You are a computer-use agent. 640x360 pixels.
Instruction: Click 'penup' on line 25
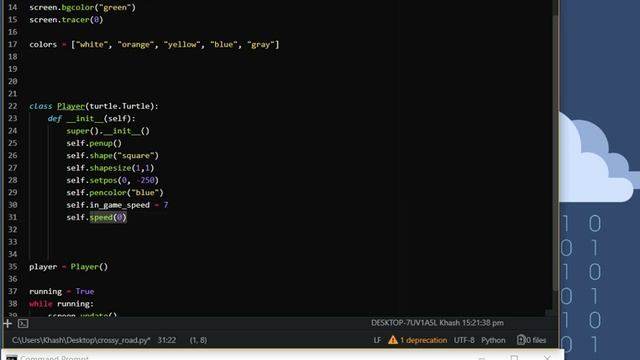pyautogui.click(x=101, y=143)
